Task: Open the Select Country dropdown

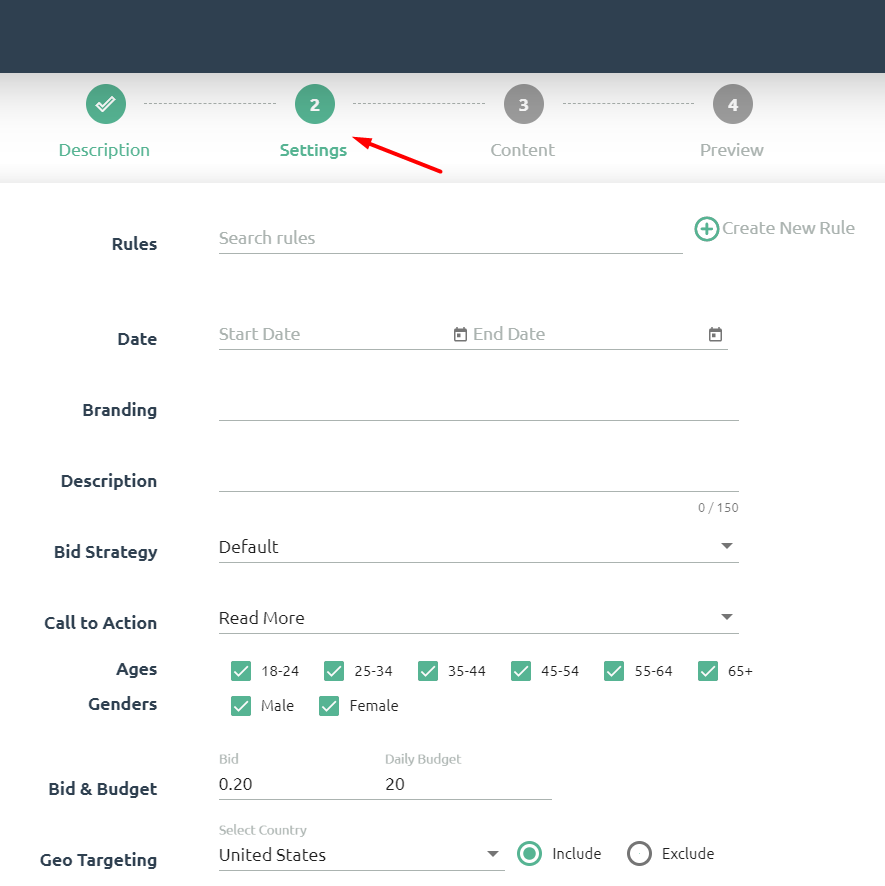Action: pos(492,855)
